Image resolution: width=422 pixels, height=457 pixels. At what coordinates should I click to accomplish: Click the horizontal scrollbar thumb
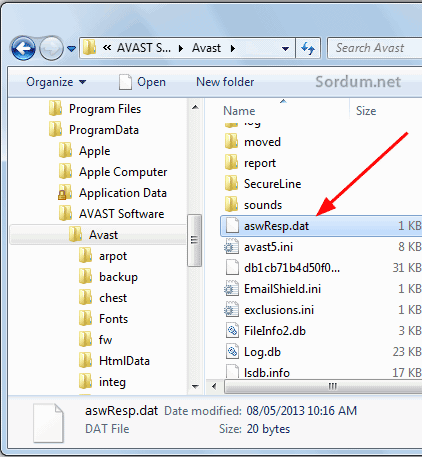pos(323,386)
